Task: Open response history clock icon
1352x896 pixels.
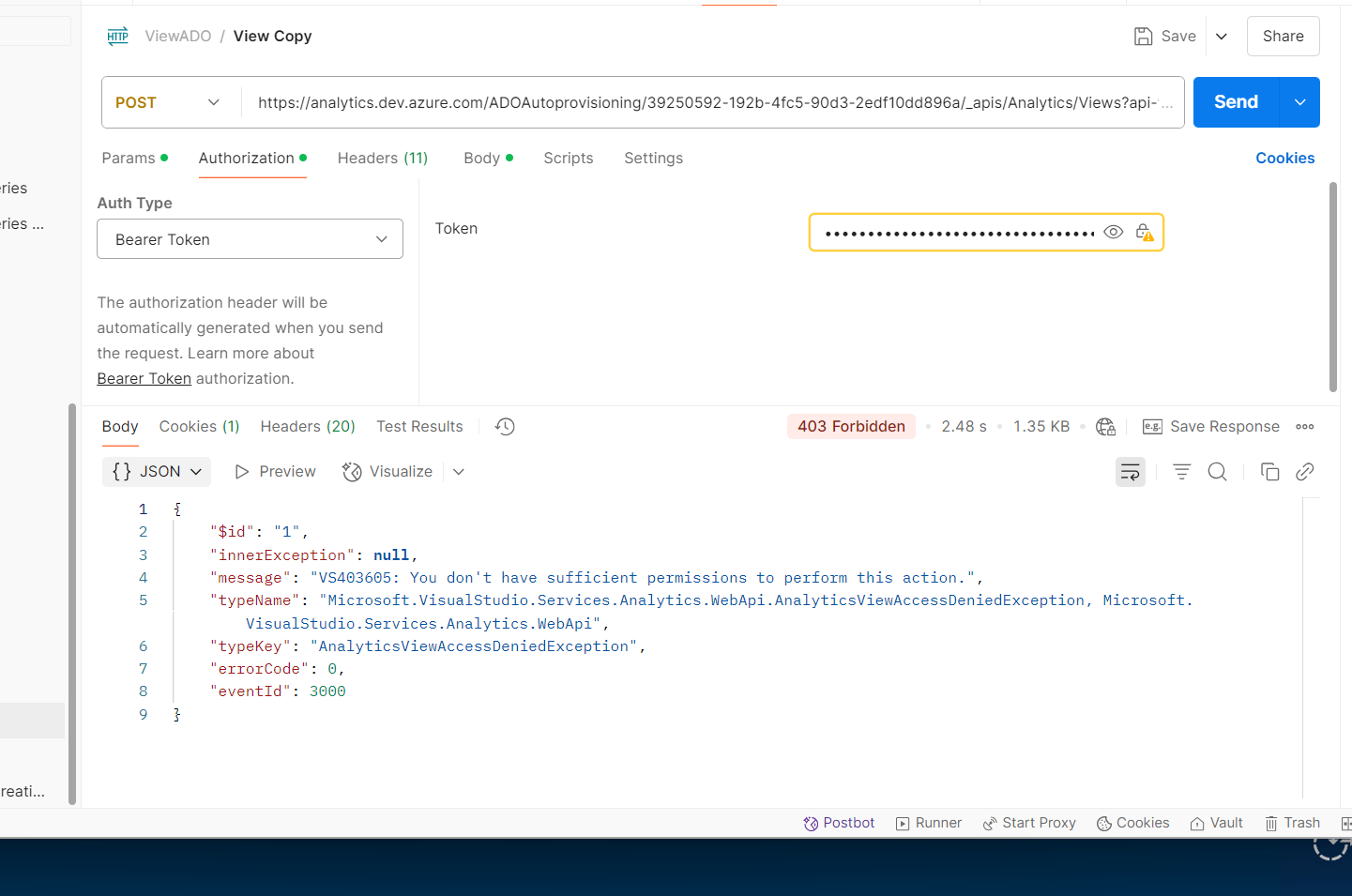Action: 505,427
